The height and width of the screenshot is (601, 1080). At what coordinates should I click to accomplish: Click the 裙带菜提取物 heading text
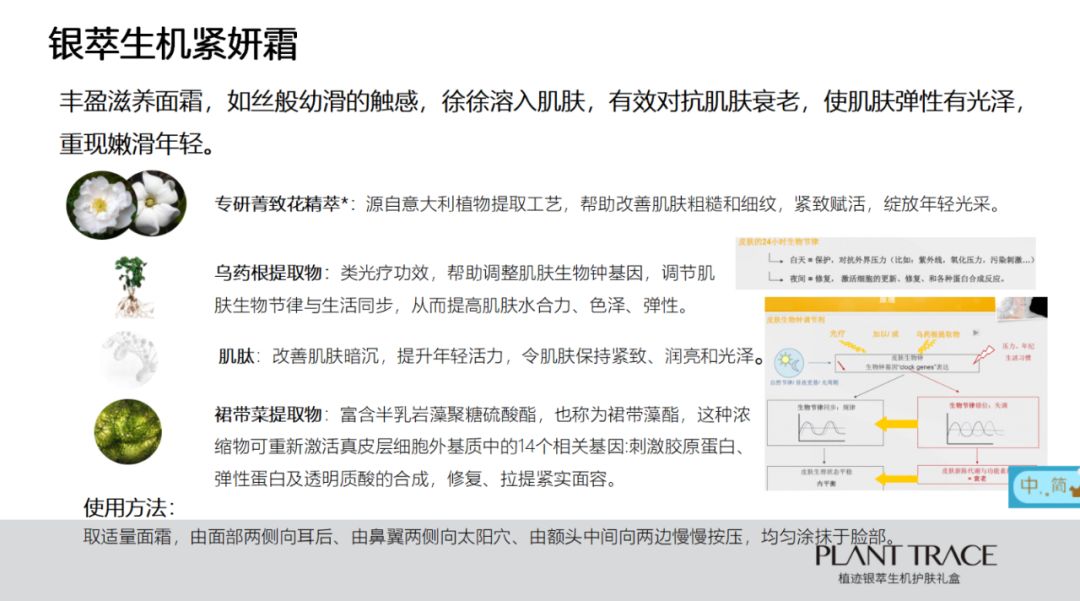click(x=268, y=414)
